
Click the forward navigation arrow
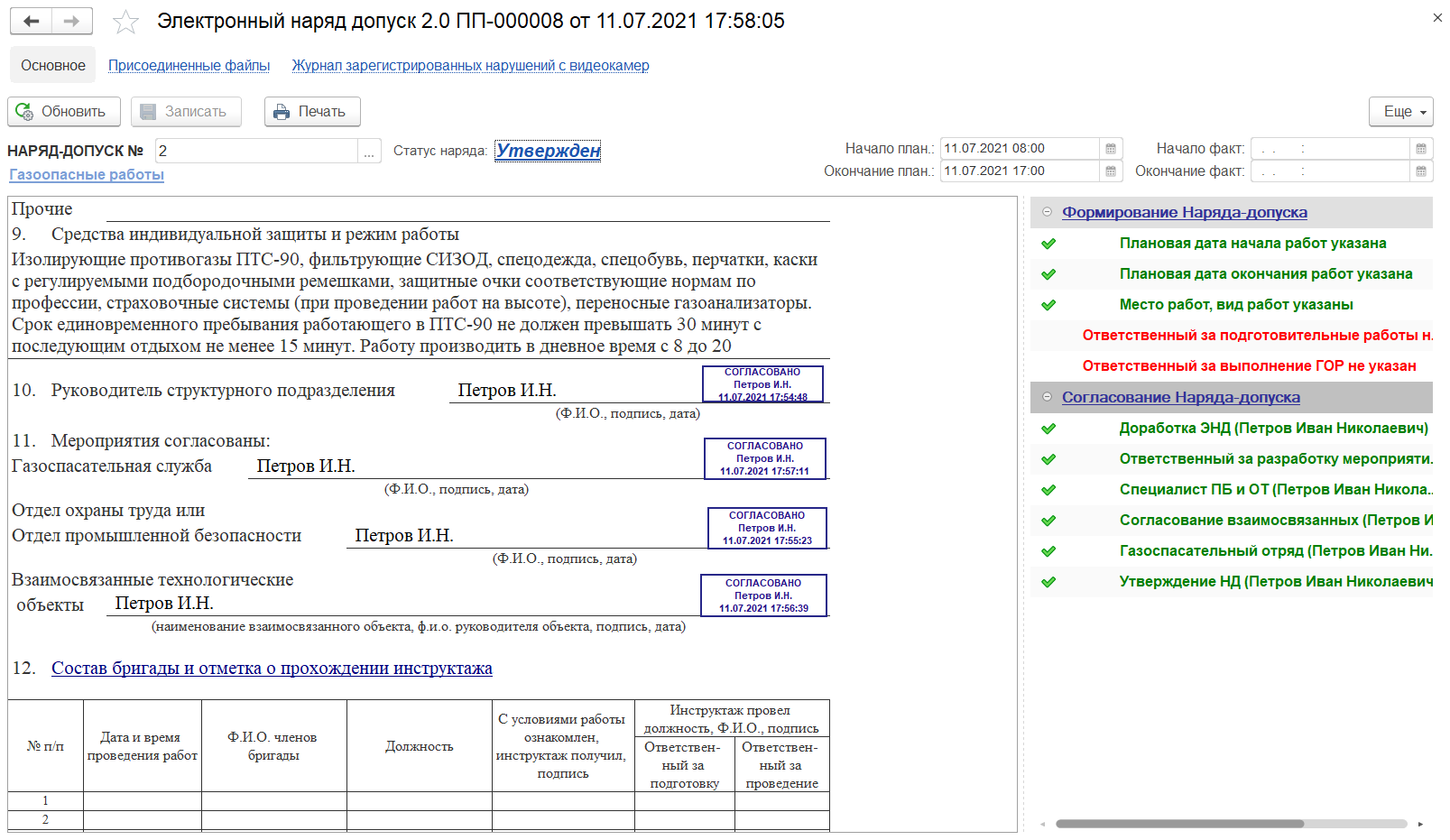pos(72,22)
